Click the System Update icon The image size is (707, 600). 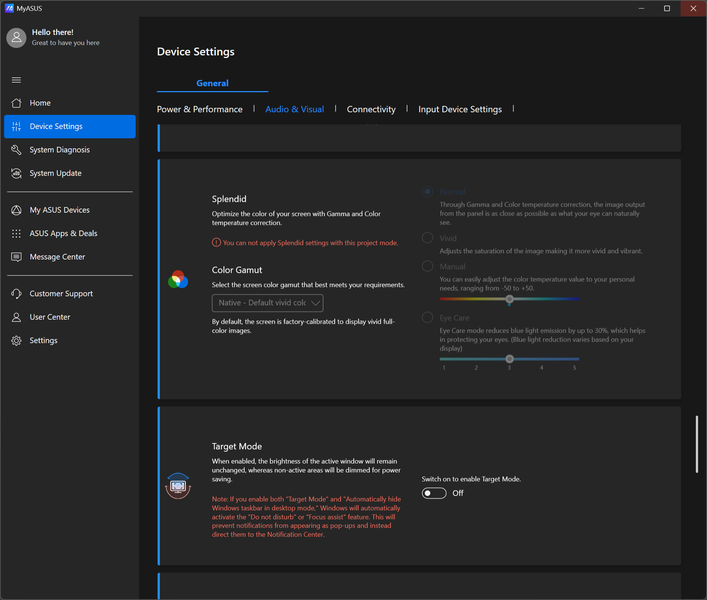tap(16, 173)
